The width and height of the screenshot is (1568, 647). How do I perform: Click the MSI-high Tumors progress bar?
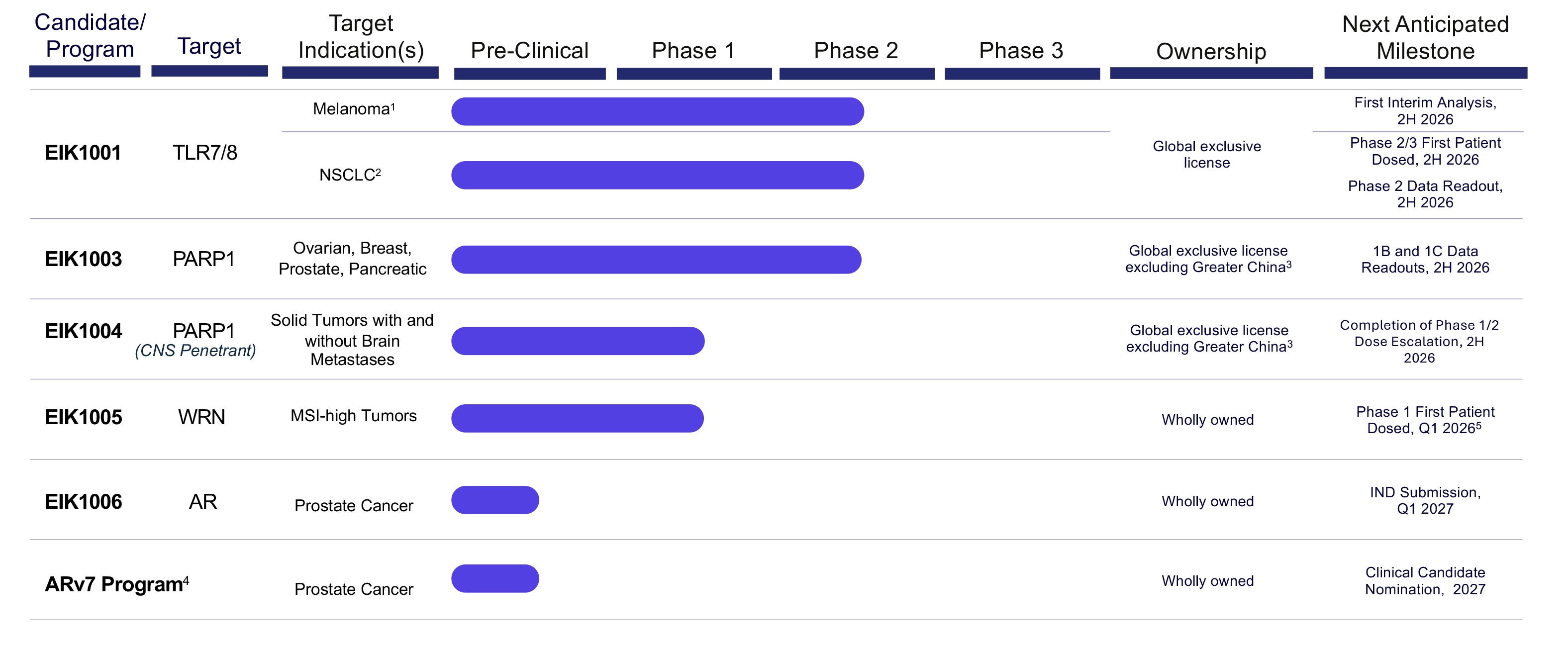[577, 418]
